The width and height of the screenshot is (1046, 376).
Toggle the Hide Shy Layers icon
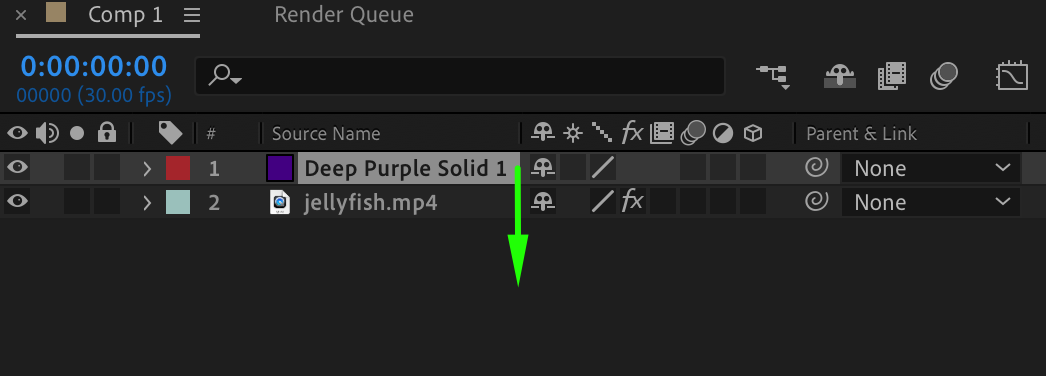[x=839, y=77]
